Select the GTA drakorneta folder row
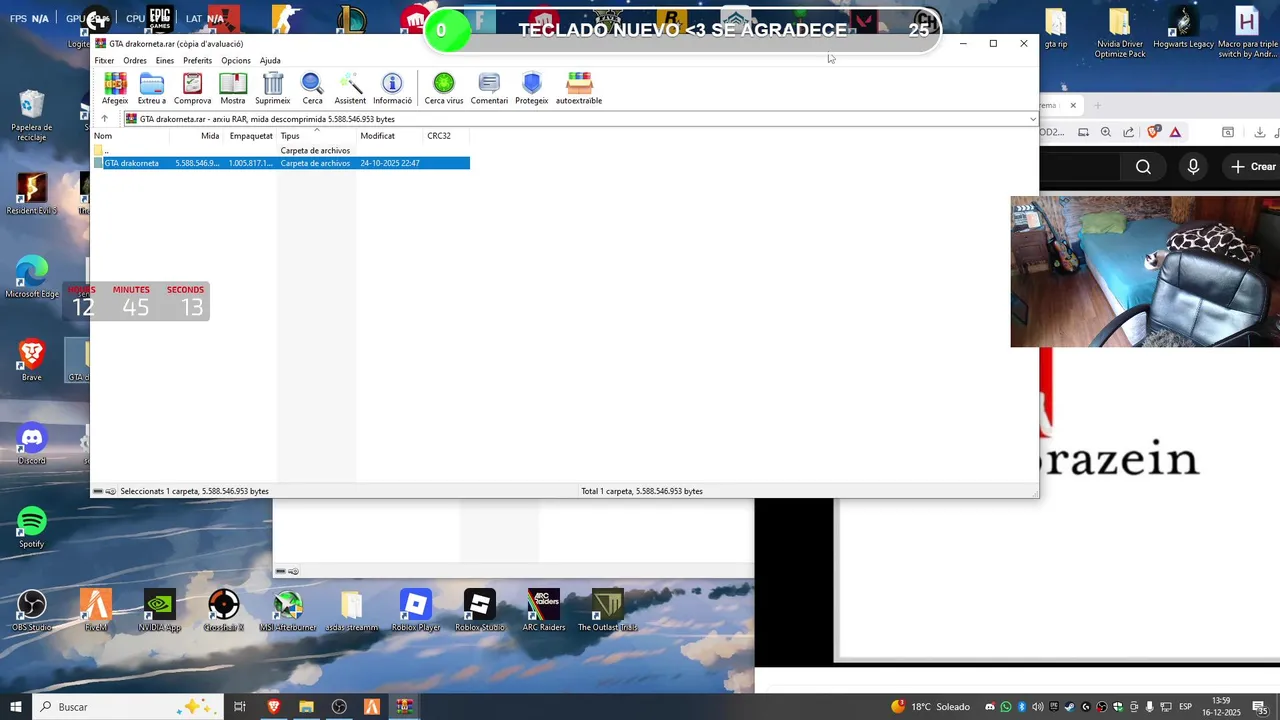Image resolution: width=1280 pixels, height=720 pixels. [x=281, y=163]
